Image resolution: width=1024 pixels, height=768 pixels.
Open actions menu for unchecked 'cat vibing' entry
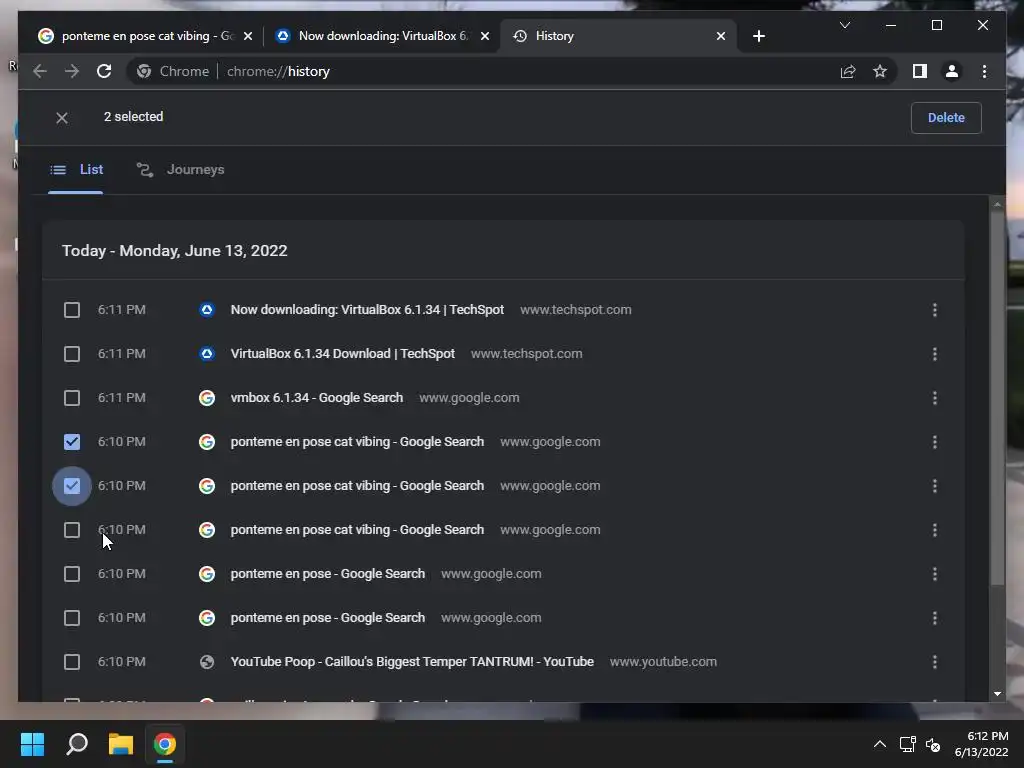coord(935,530)
